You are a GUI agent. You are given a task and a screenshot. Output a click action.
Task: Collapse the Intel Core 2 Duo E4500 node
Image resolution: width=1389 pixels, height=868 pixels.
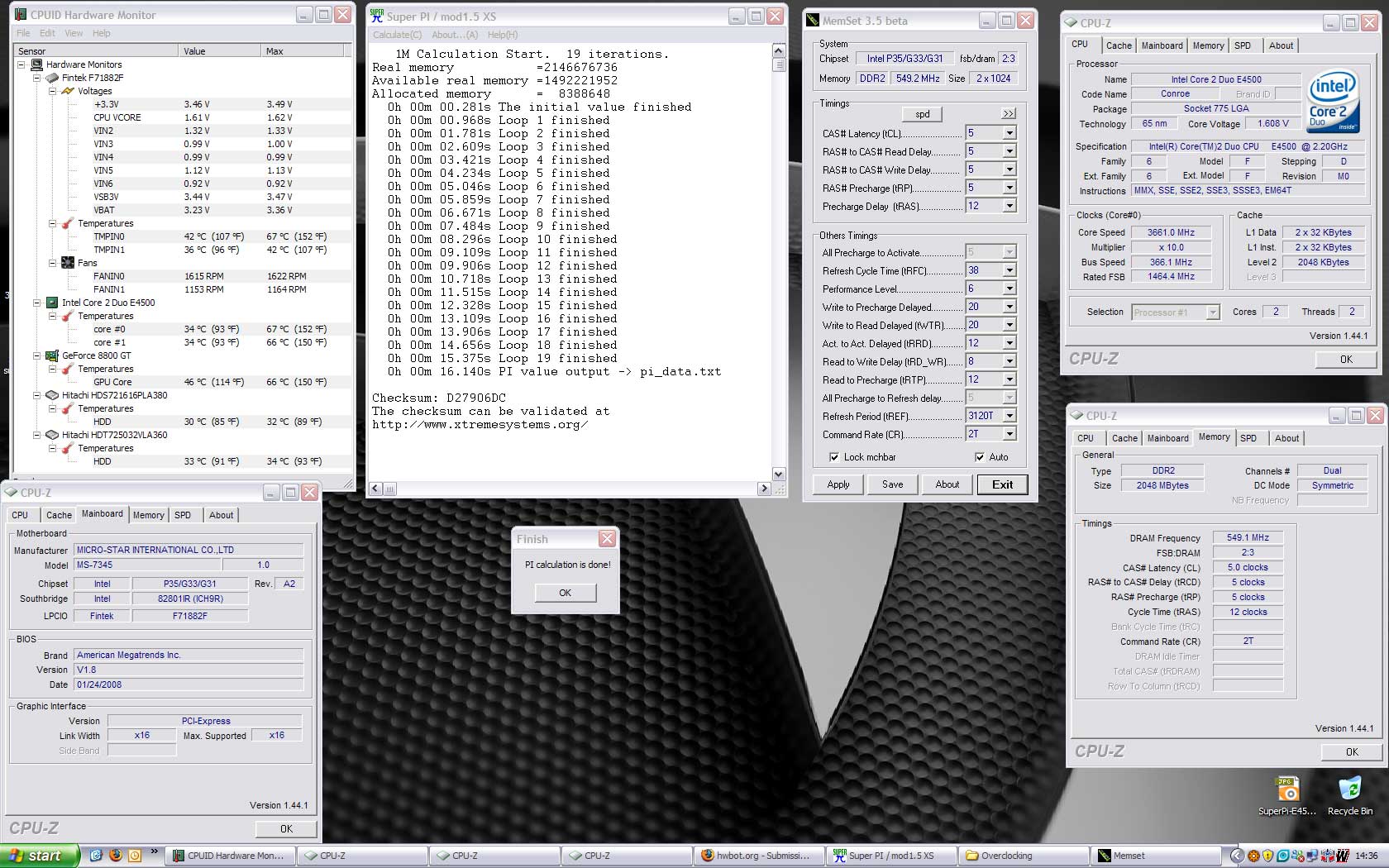pyautogui.click(x=36, y=303)
